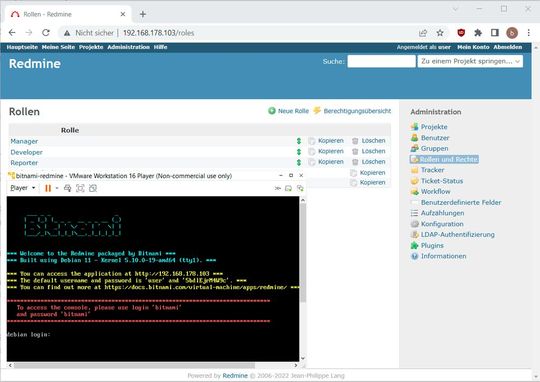
Task: Open Tracker in Administration sidebar
Action: coord(433,170)
